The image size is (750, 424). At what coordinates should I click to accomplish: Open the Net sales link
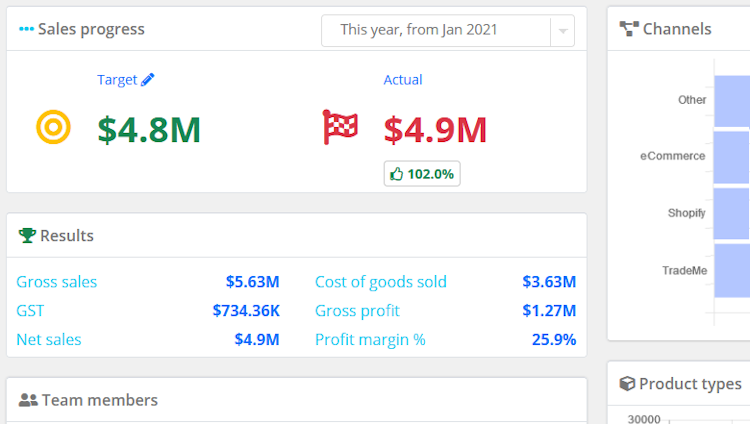point(49,340)
